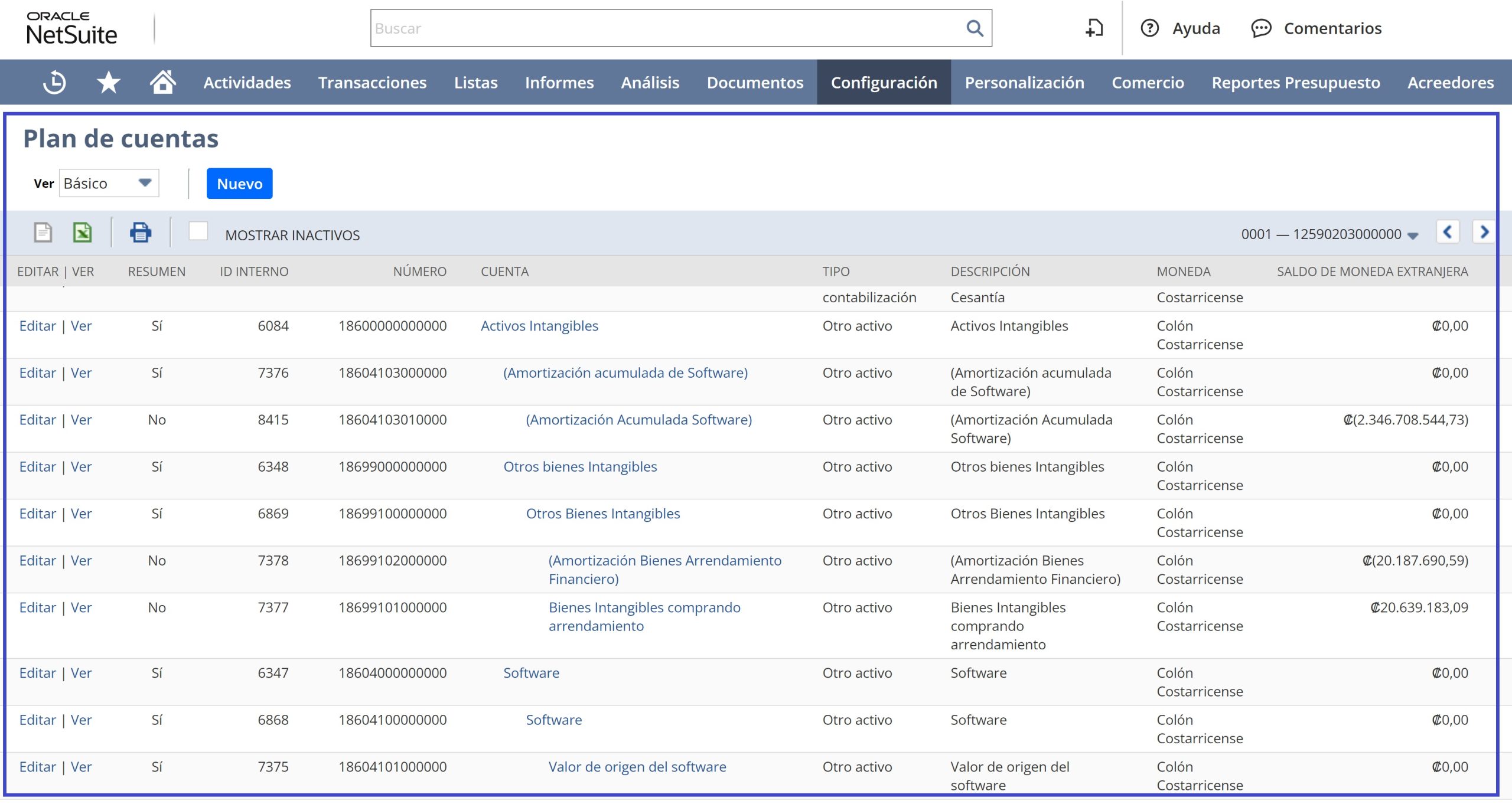Export list to CSV icon

(43, 233)
